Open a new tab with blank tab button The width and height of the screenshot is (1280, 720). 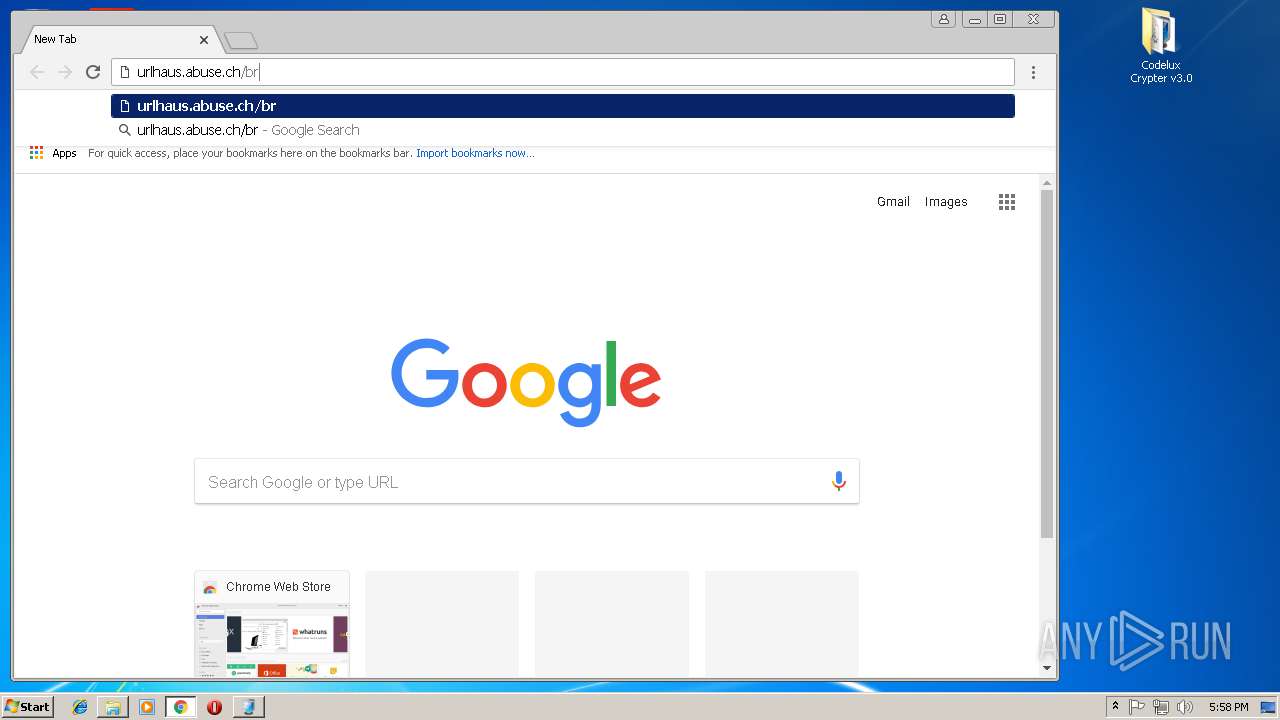coord(241,41)
